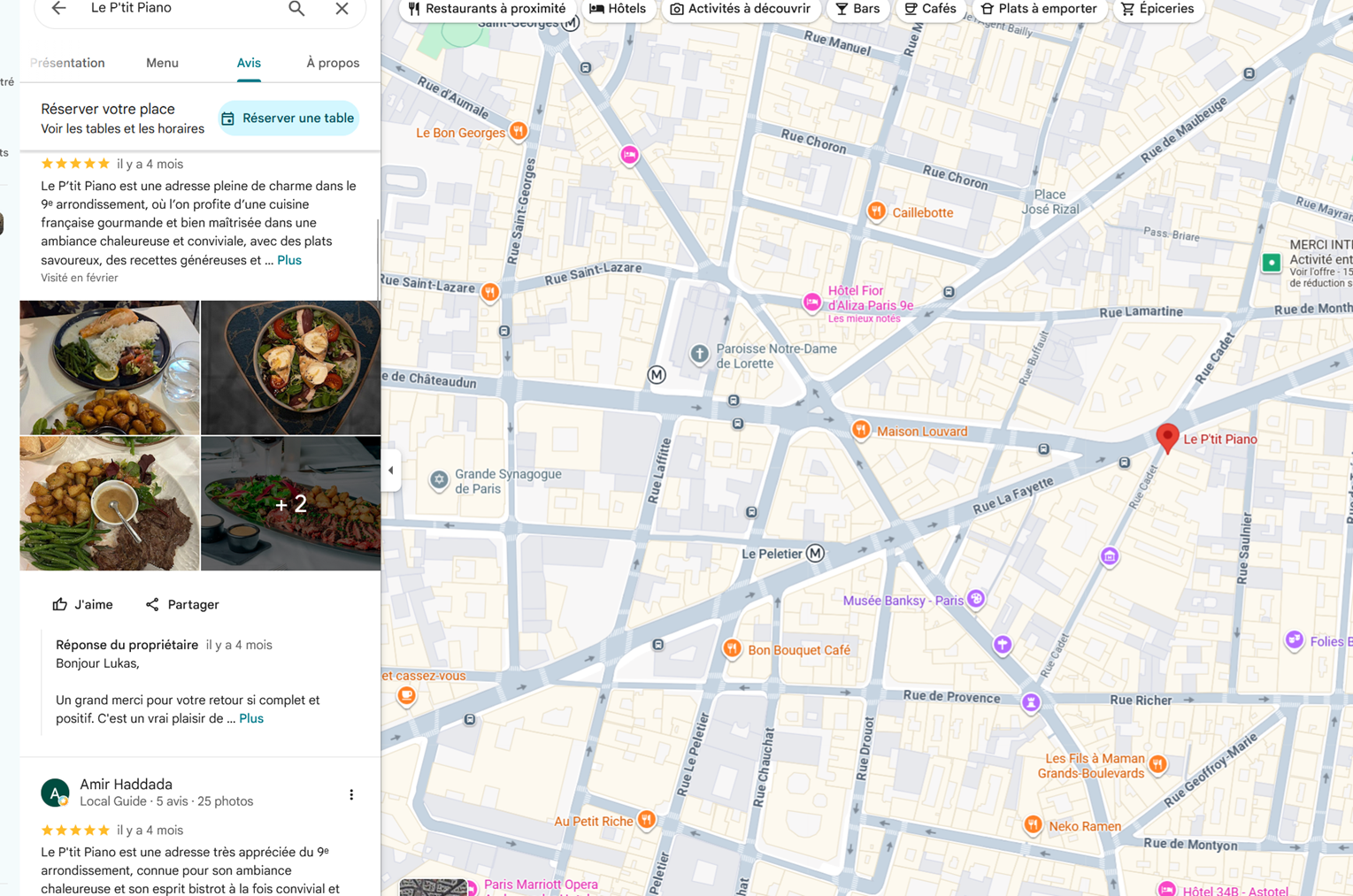Click hotel marker near Rue d'Aumale

[629, 155]
